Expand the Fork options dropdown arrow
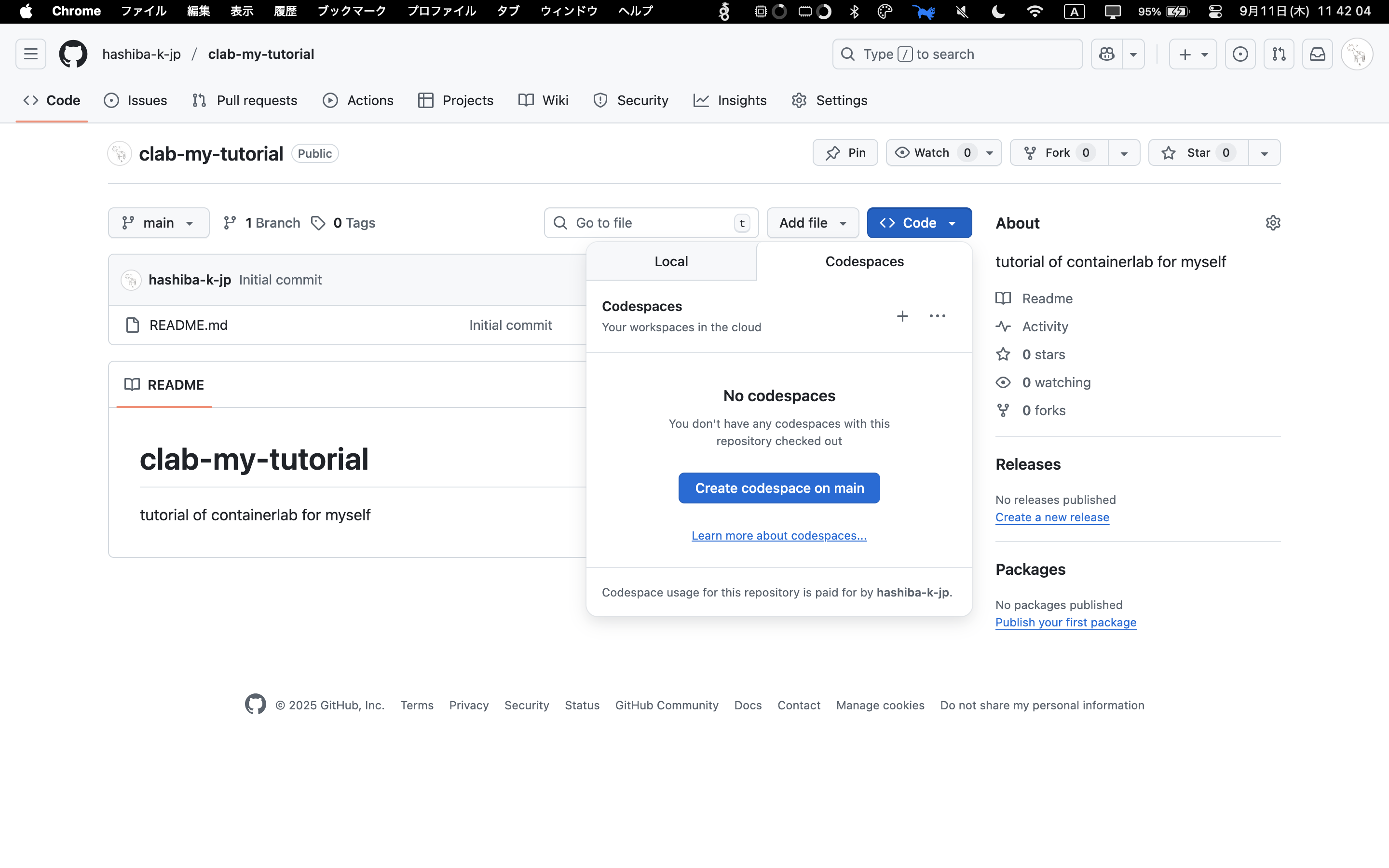The image size is (1389, 868). pos(1124,153)
